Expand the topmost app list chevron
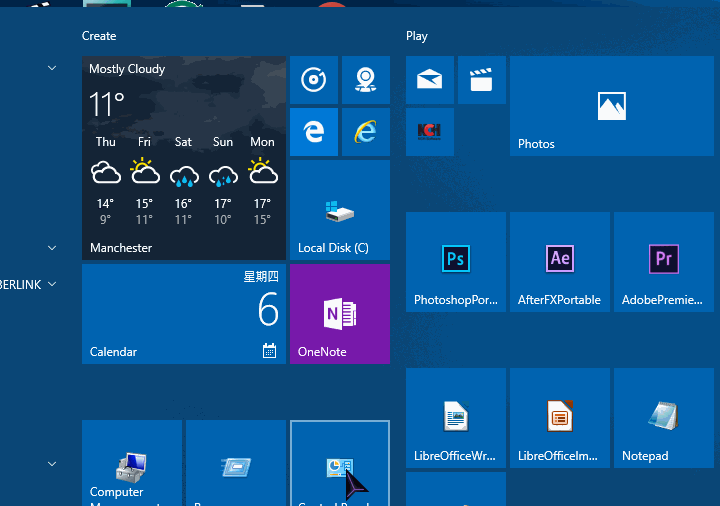The height and width of the screenshot is (506, 720). (x=52, y=67)
